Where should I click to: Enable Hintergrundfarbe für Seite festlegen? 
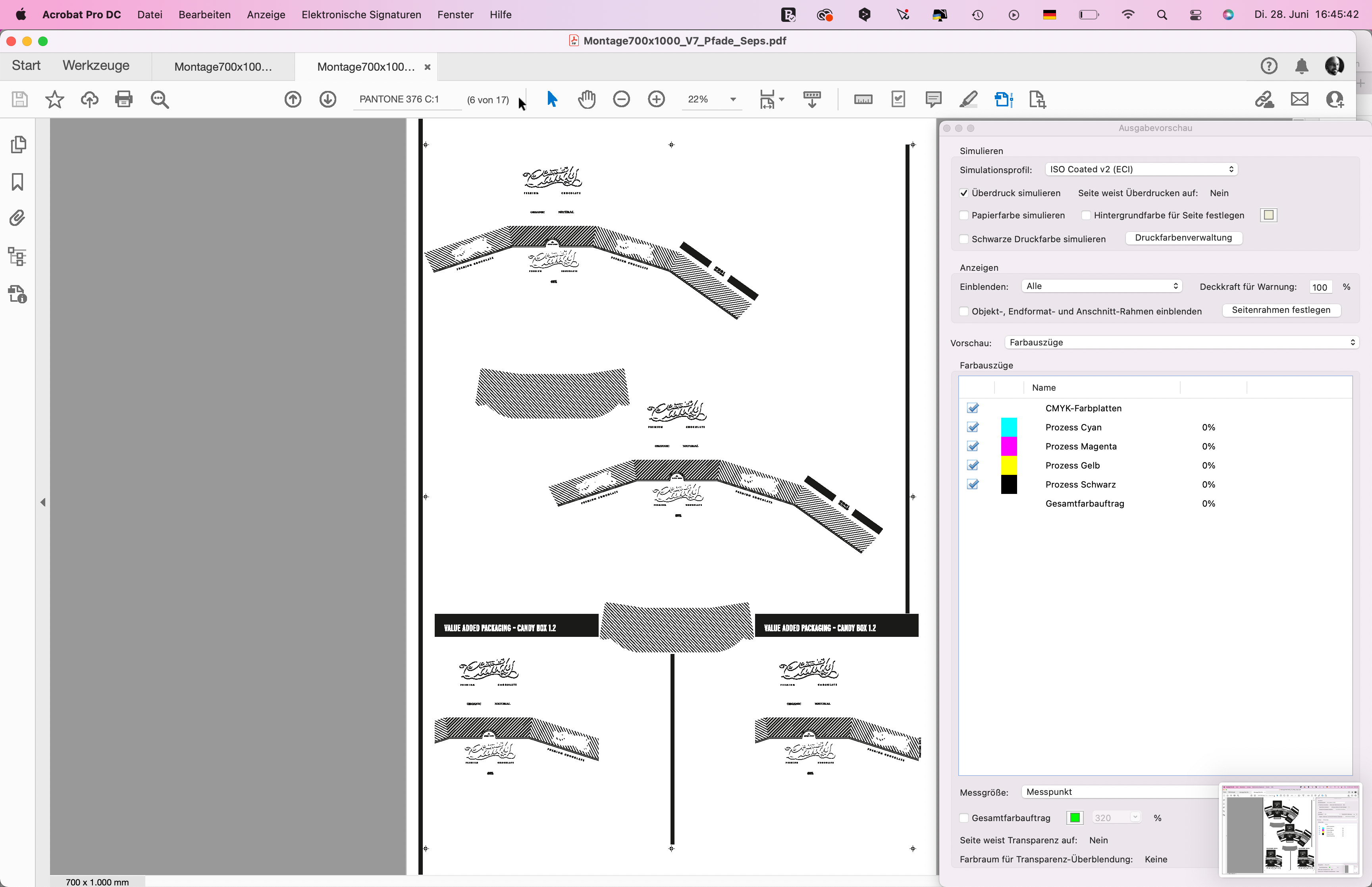click(1086, 216)
